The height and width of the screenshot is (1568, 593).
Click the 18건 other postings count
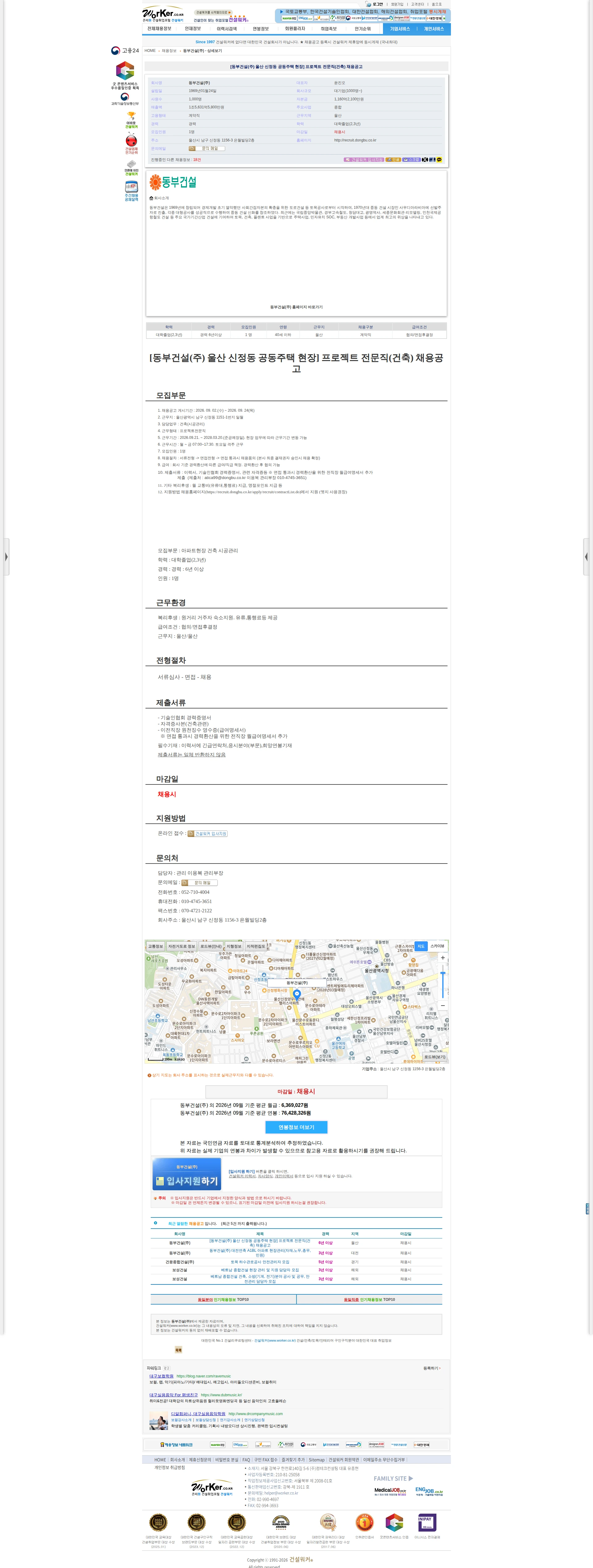pyautogui.click(x=197, y=159)
